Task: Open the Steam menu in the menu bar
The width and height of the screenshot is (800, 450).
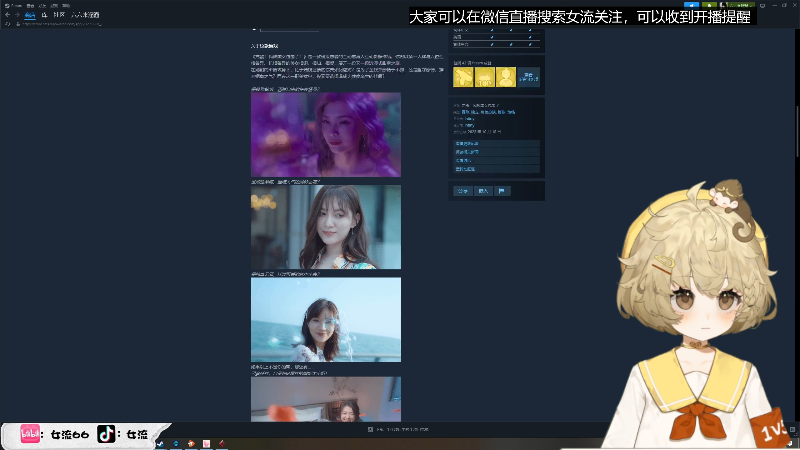Action: click(14, 6)
